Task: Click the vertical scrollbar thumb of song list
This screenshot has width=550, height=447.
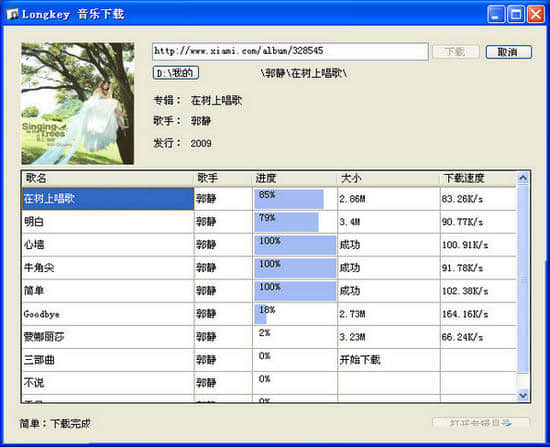Action: [x=523, y=279]
